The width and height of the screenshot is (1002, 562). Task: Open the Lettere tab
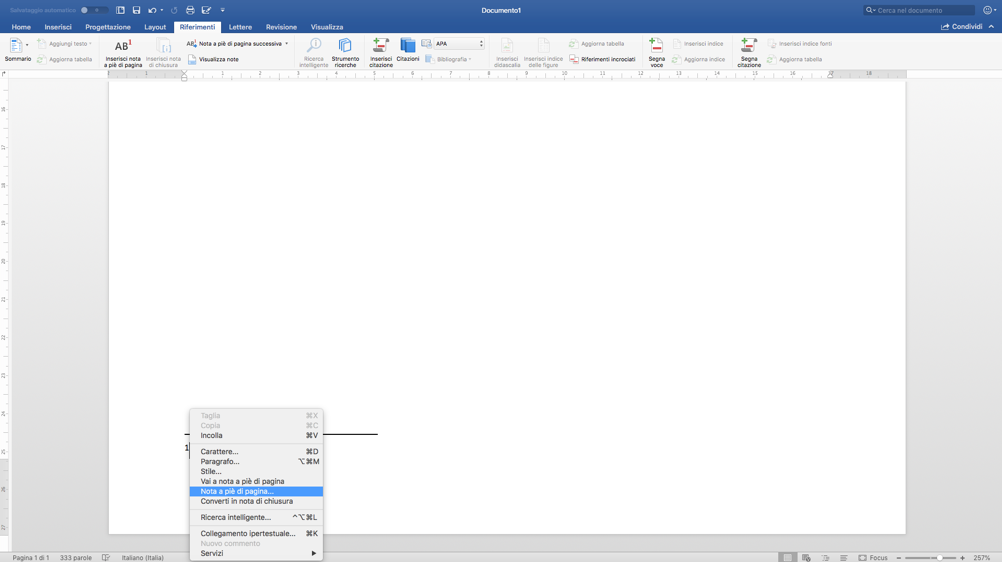click(x=240, y=27)
